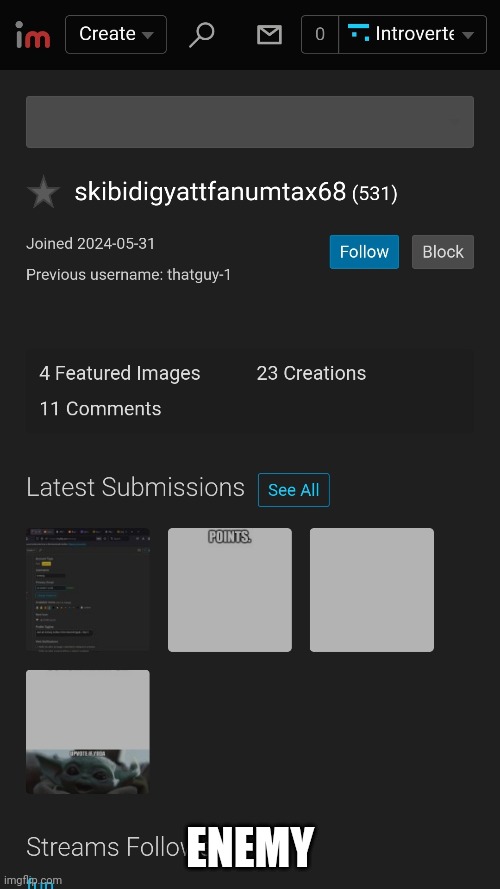500x889 pixels.
Task: Open the dark settings screenshot thumbnail
Action: [x=88, y=590]
